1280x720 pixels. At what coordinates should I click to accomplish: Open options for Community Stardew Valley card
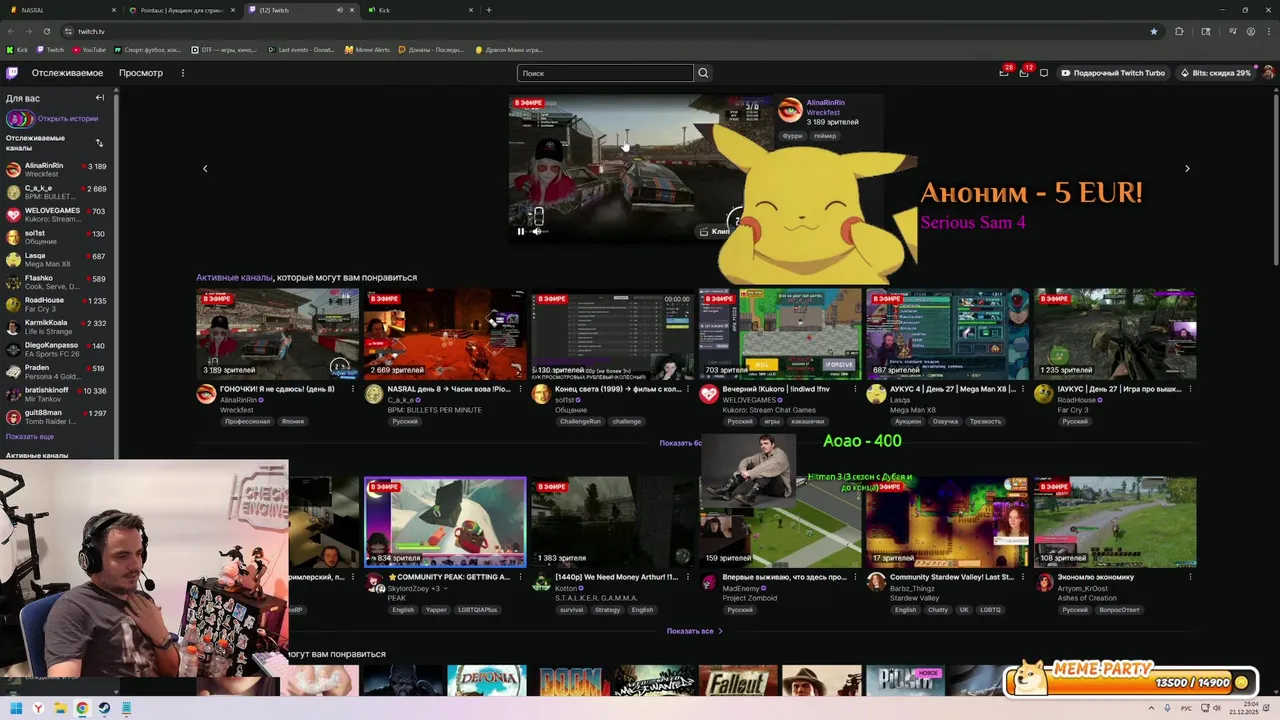tap(1023, 577)
